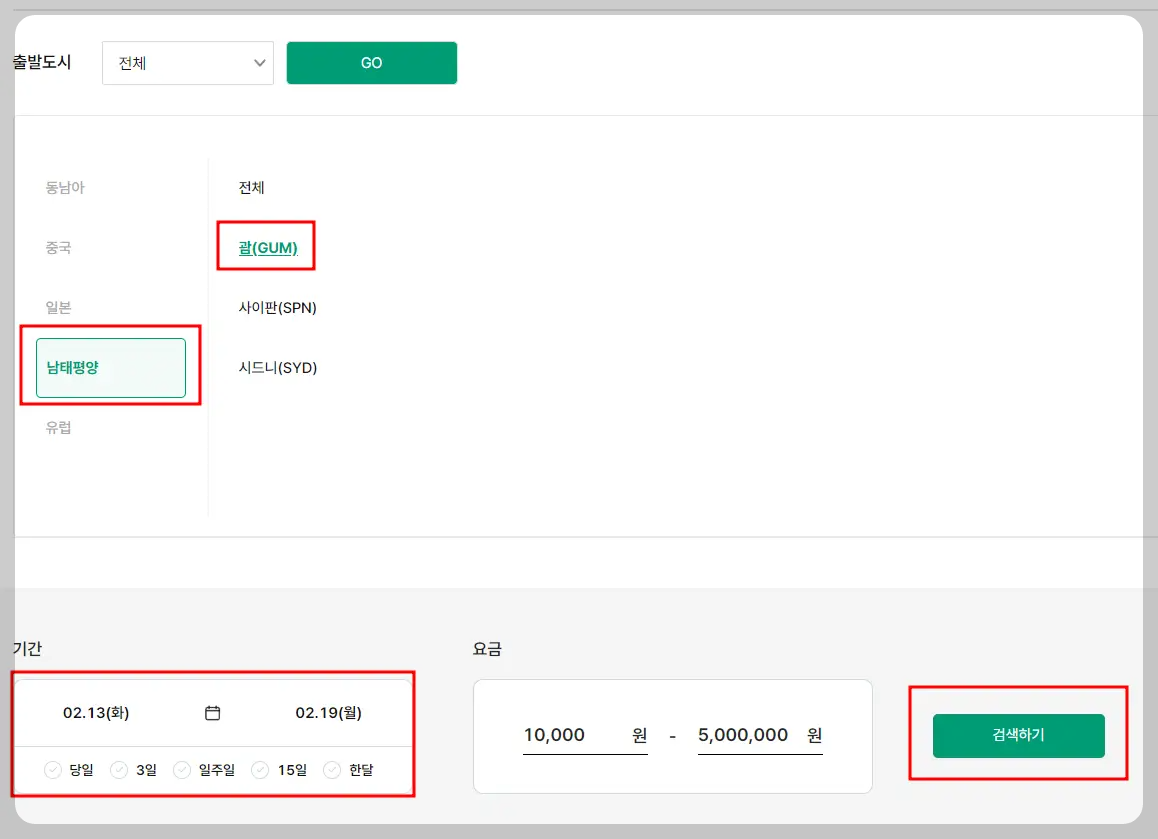
Task: Select 전체 to include all destinations
Action: click(251, 187)
